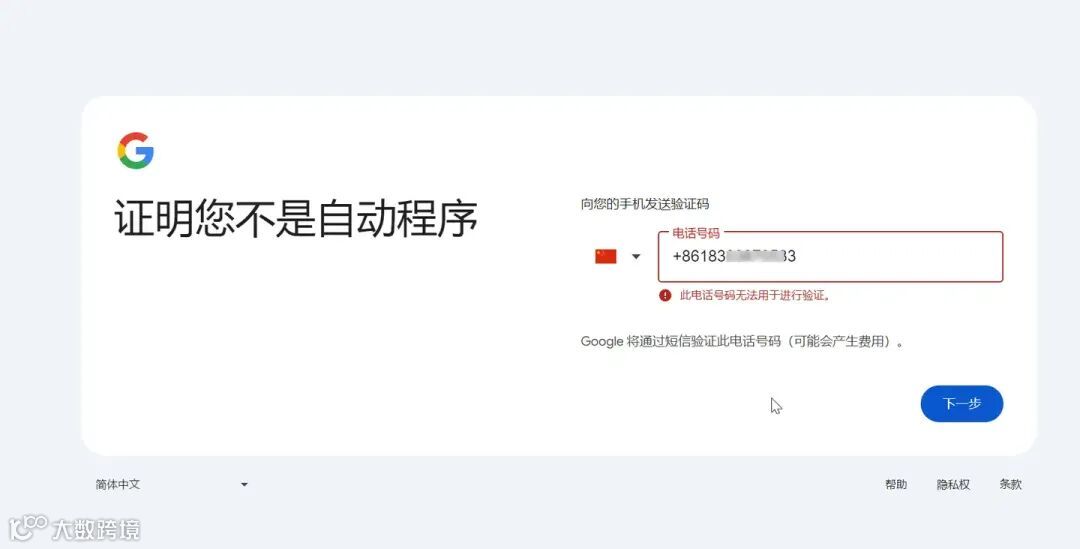The width and height of the screenshot is (1080, 549).
Task: Click the 大数跨境 watermark text
Action: point(96,530)
